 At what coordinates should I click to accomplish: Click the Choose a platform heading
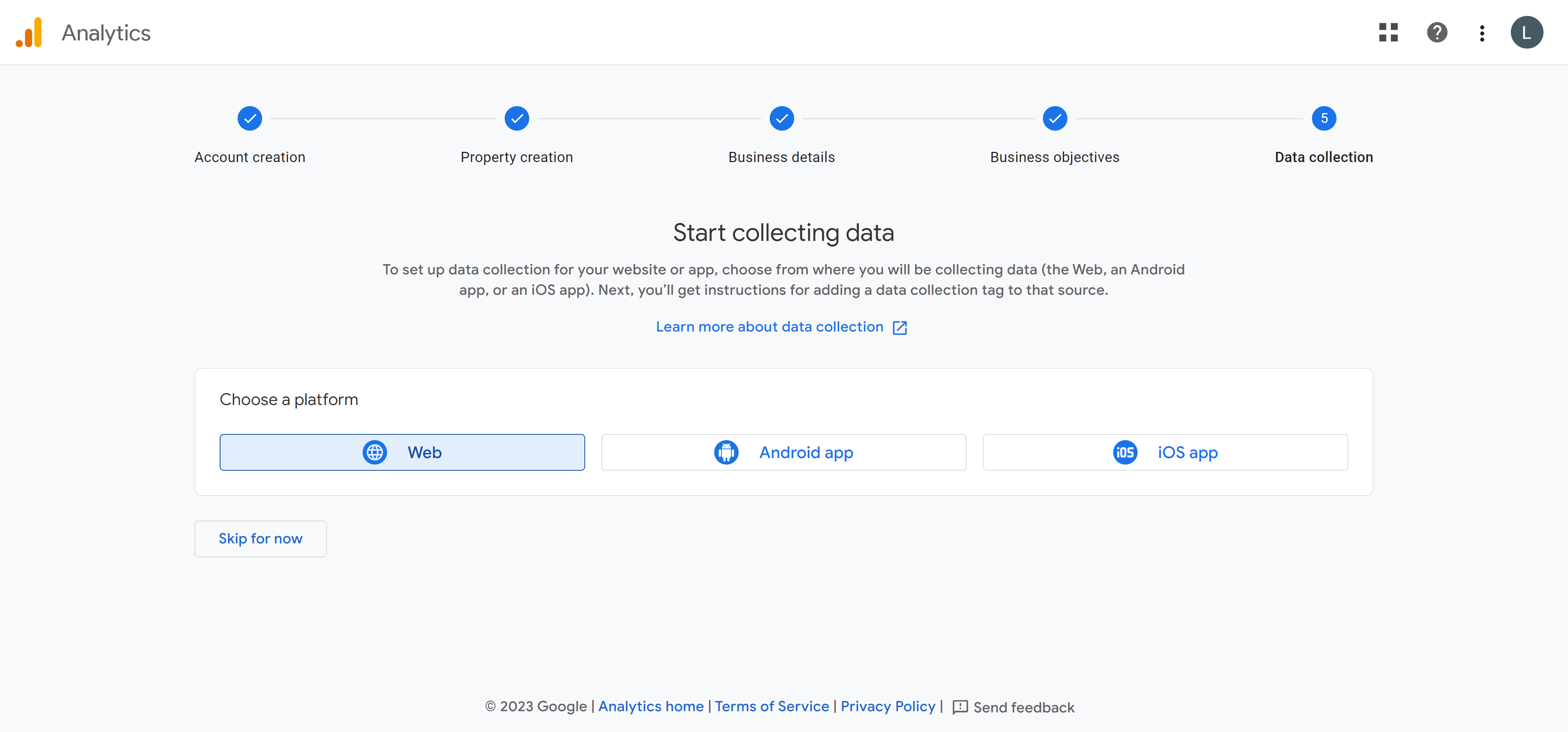(289, 400)
